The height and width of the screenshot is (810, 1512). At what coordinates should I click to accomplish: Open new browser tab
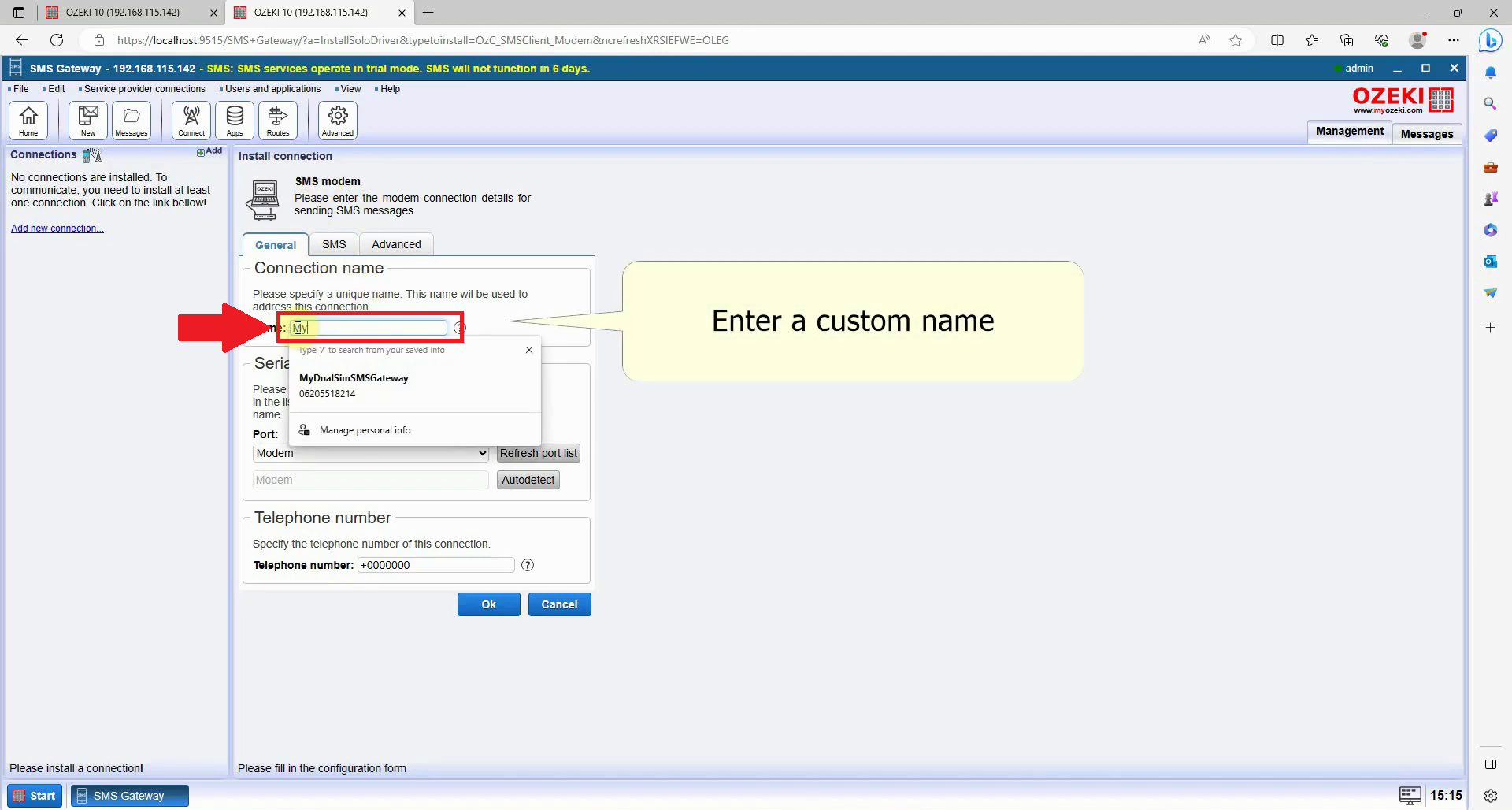coord(428,13)
